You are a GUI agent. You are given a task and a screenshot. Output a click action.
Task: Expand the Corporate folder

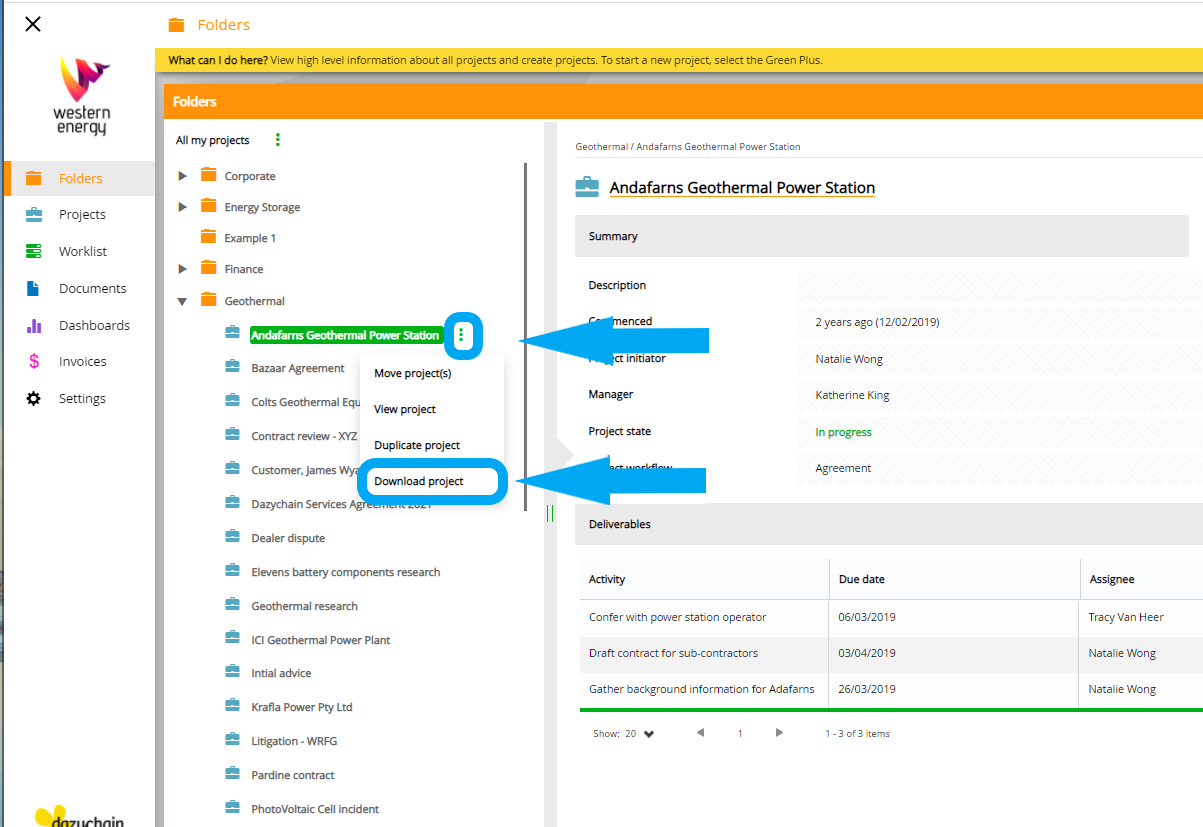182,176
